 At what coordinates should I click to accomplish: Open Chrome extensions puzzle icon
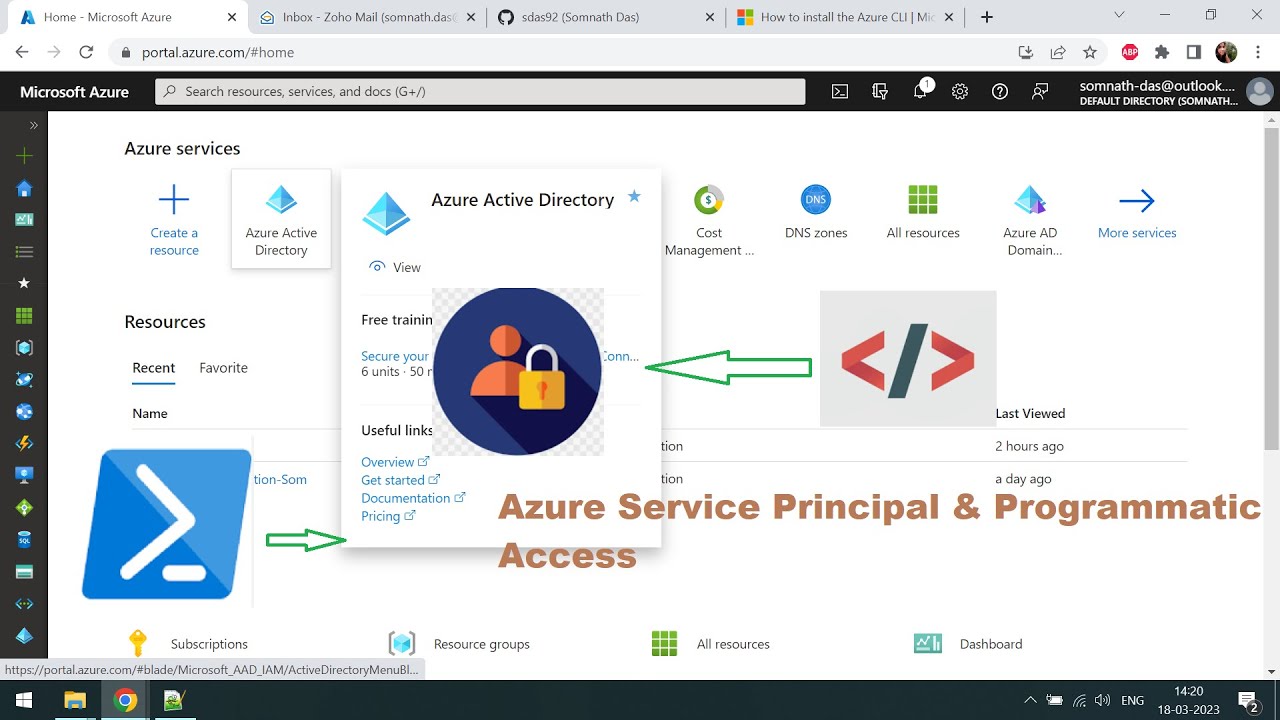pyautogui.click(x=1162, y=52)
